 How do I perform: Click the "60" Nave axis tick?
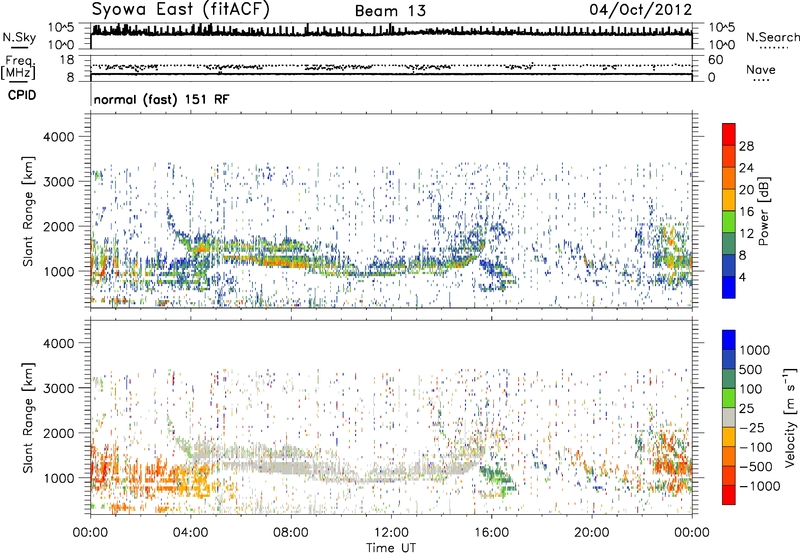click(x=716, y=60)
